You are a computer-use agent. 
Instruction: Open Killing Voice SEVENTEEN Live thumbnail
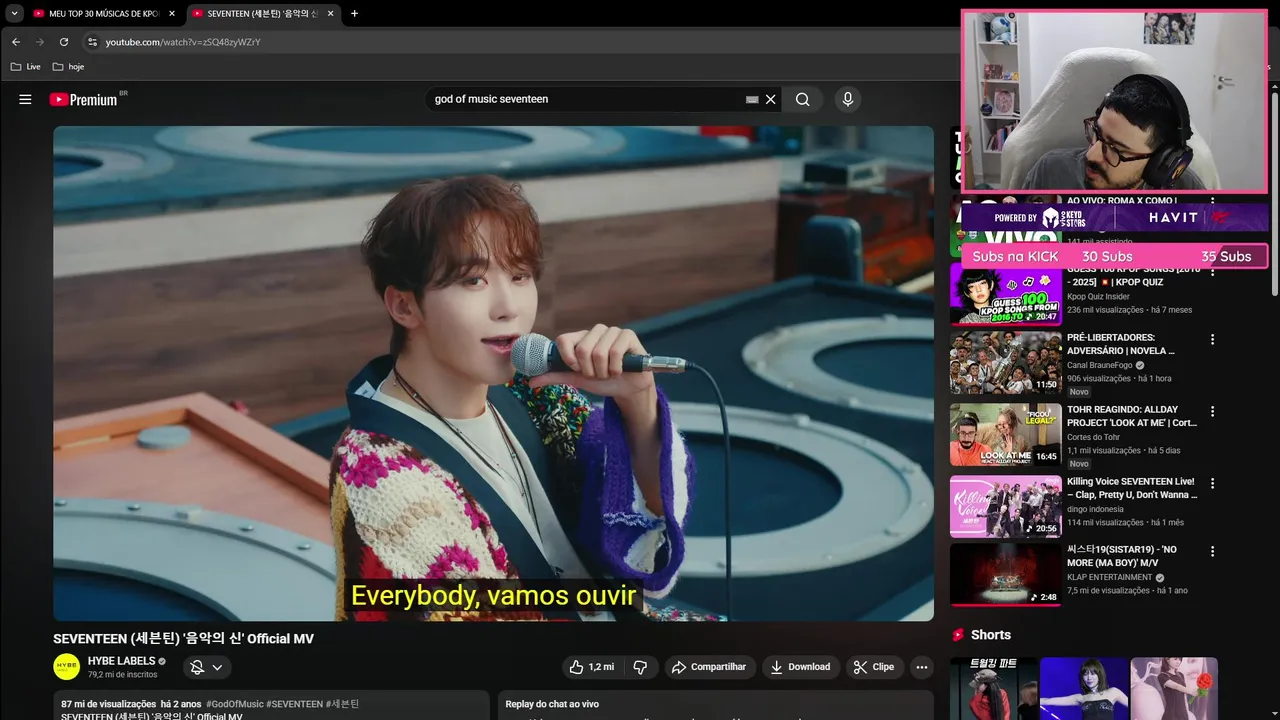click(x=1005, y=506)
